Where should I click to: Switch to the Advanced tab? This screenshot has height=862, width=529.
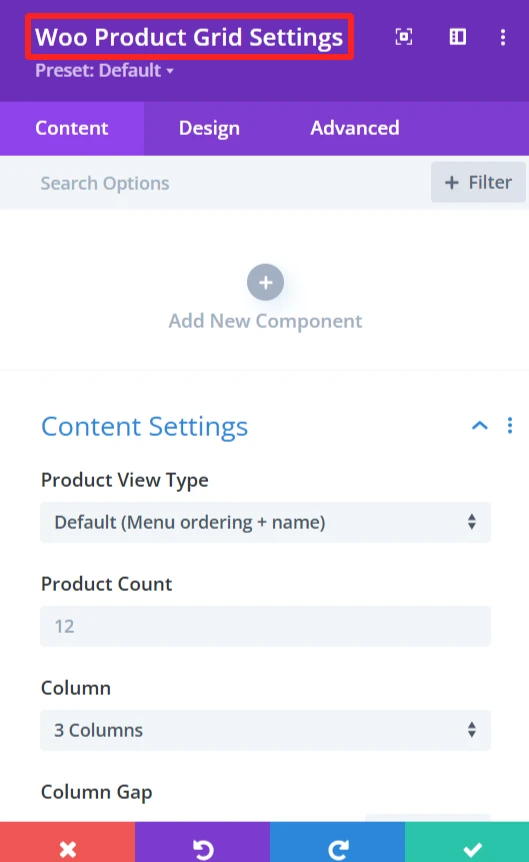click(355, 128)
